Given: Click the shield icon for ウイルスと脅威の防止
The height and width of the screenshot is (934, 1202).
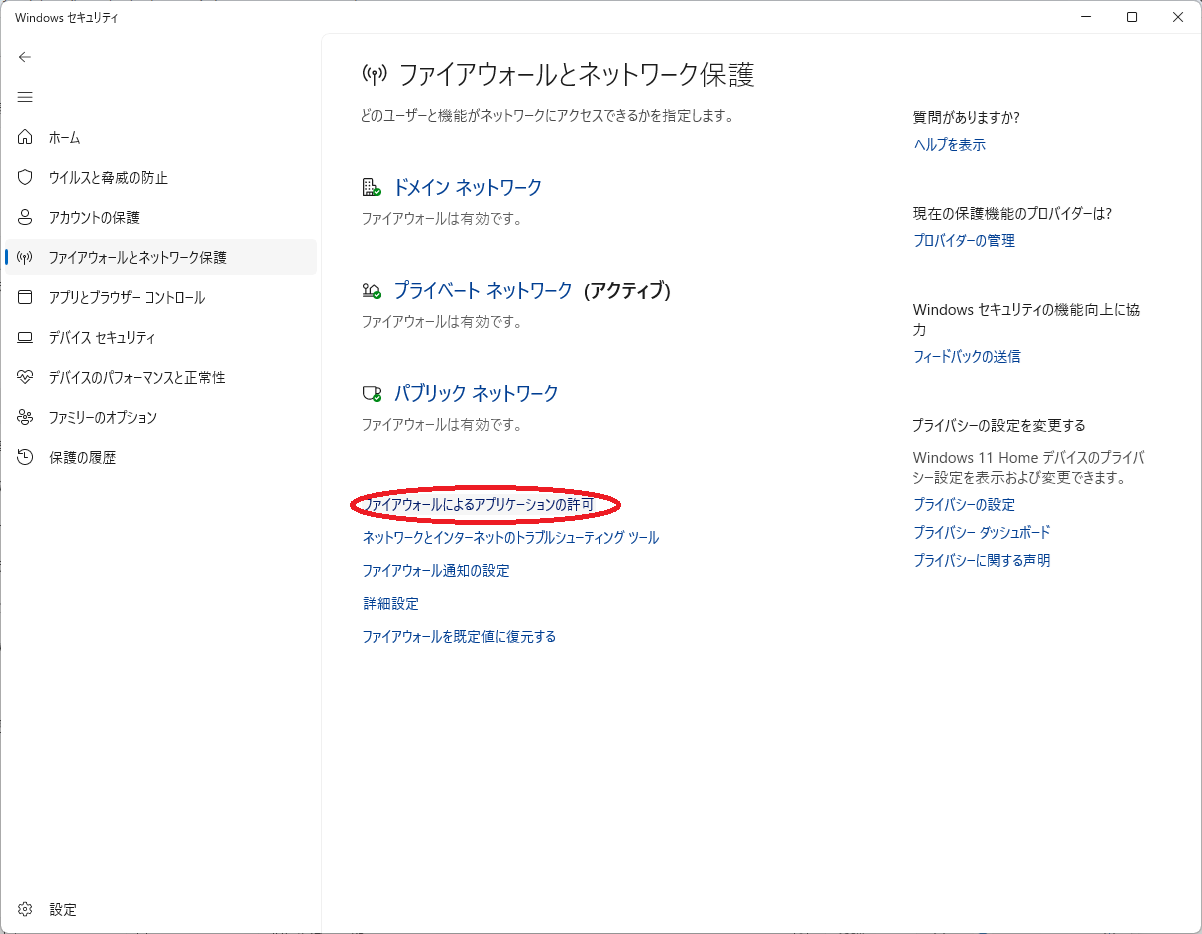Looking at the screenshot, I should tap(26, 177).
